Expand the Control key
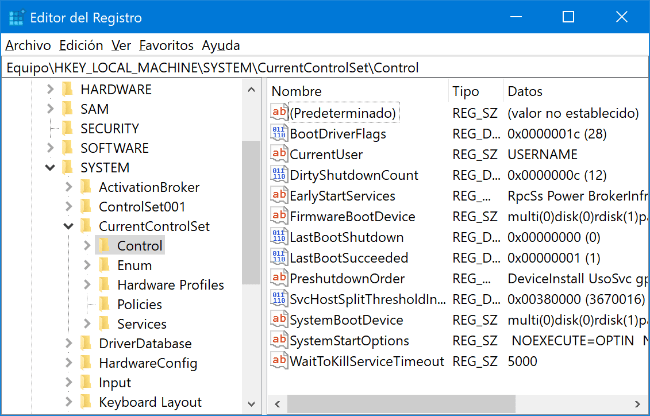 87,246
